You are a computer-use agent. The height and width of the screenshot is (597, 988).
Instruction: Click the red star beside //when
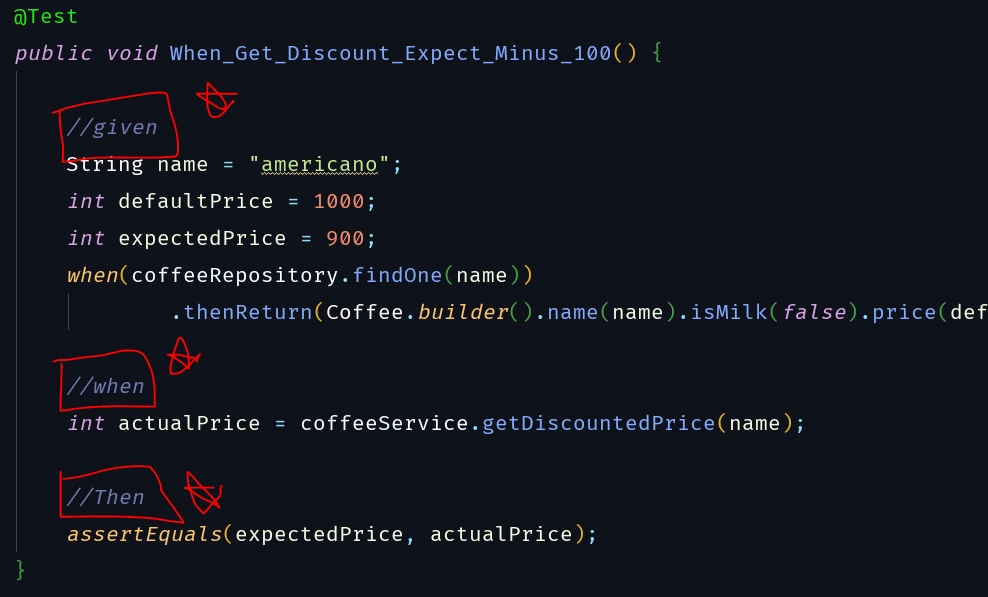(x=183, y=357)
